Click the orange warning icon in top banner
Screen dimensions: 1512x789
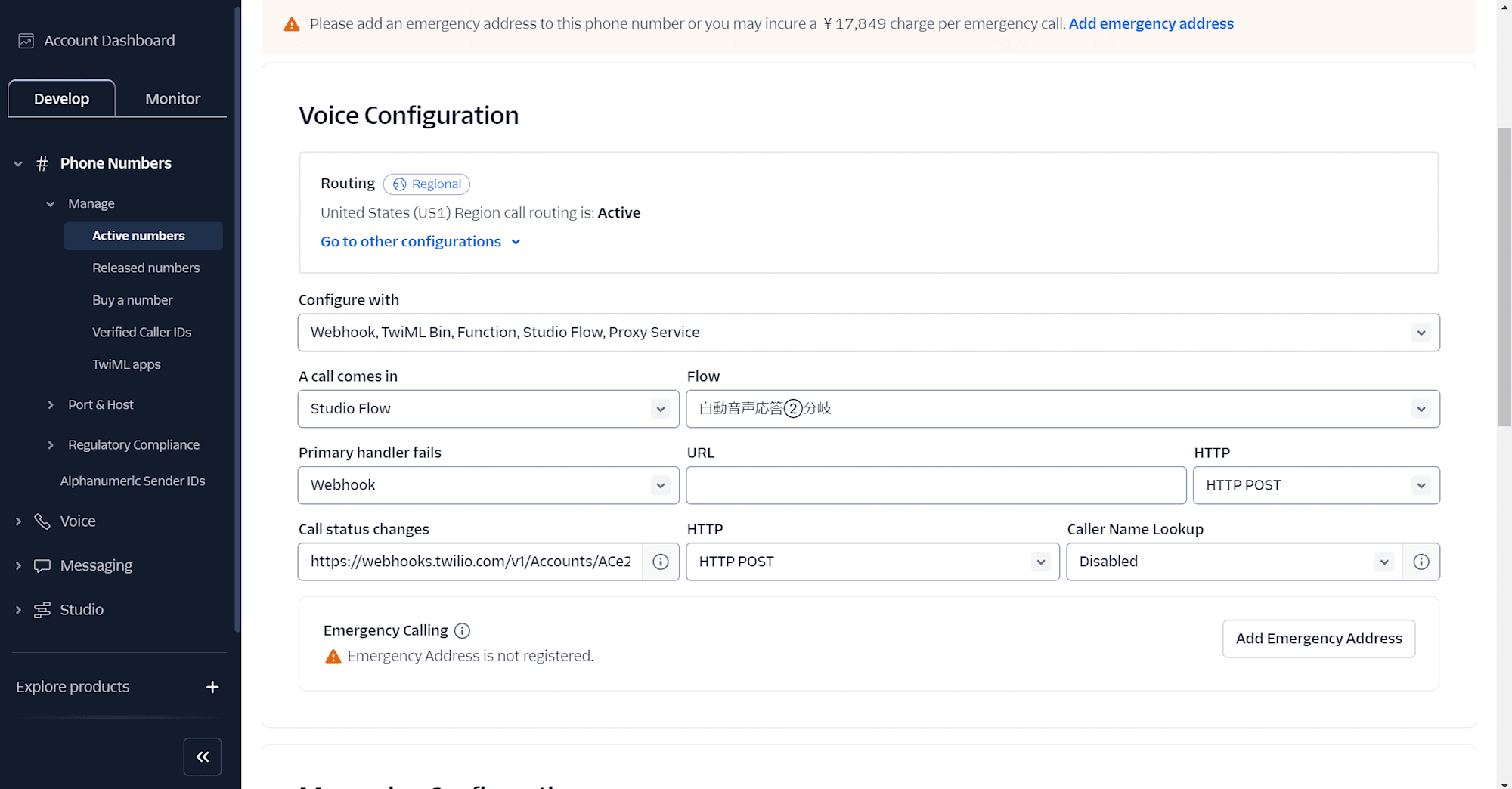(292, 24)
